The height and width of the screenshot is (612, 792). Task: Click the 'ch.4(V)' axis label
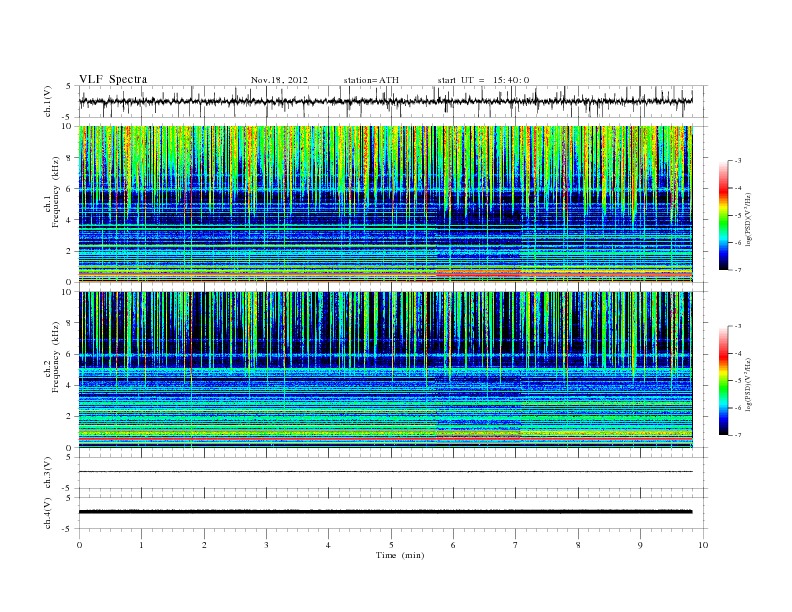click(48, 513)
